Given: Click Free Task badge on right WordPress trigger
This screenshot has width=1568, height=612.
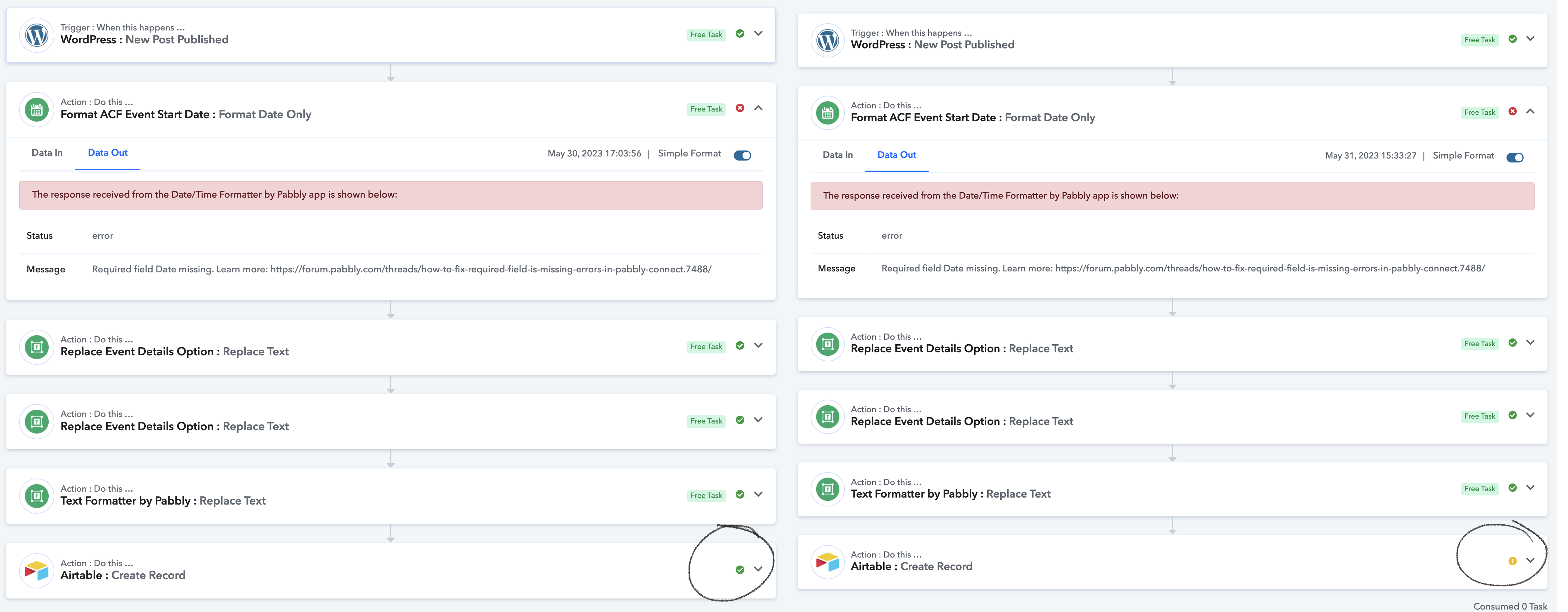Looking at the screenshot, I should click(x=1480, y=40).
